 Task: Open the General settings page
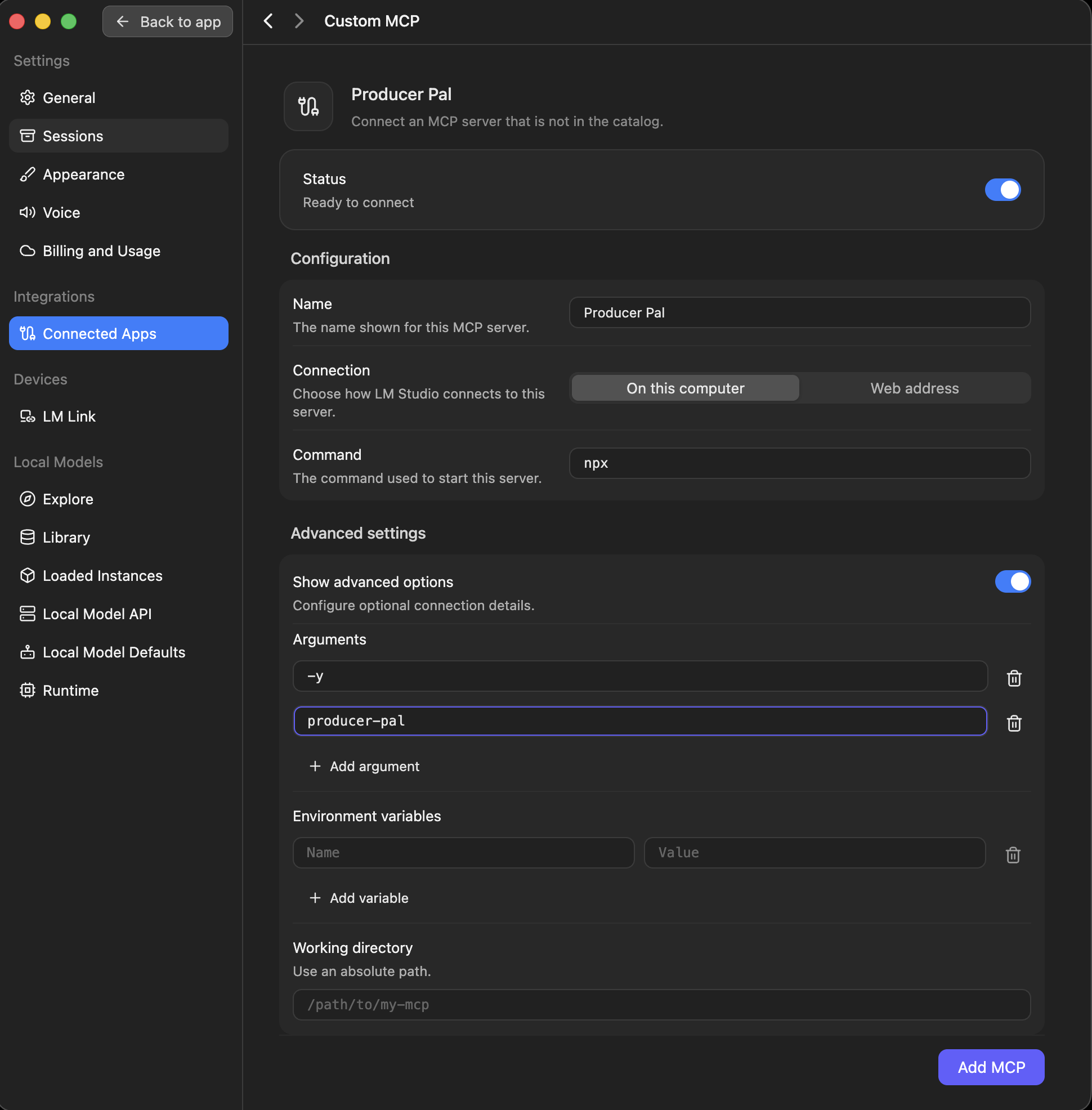[119, 97]
